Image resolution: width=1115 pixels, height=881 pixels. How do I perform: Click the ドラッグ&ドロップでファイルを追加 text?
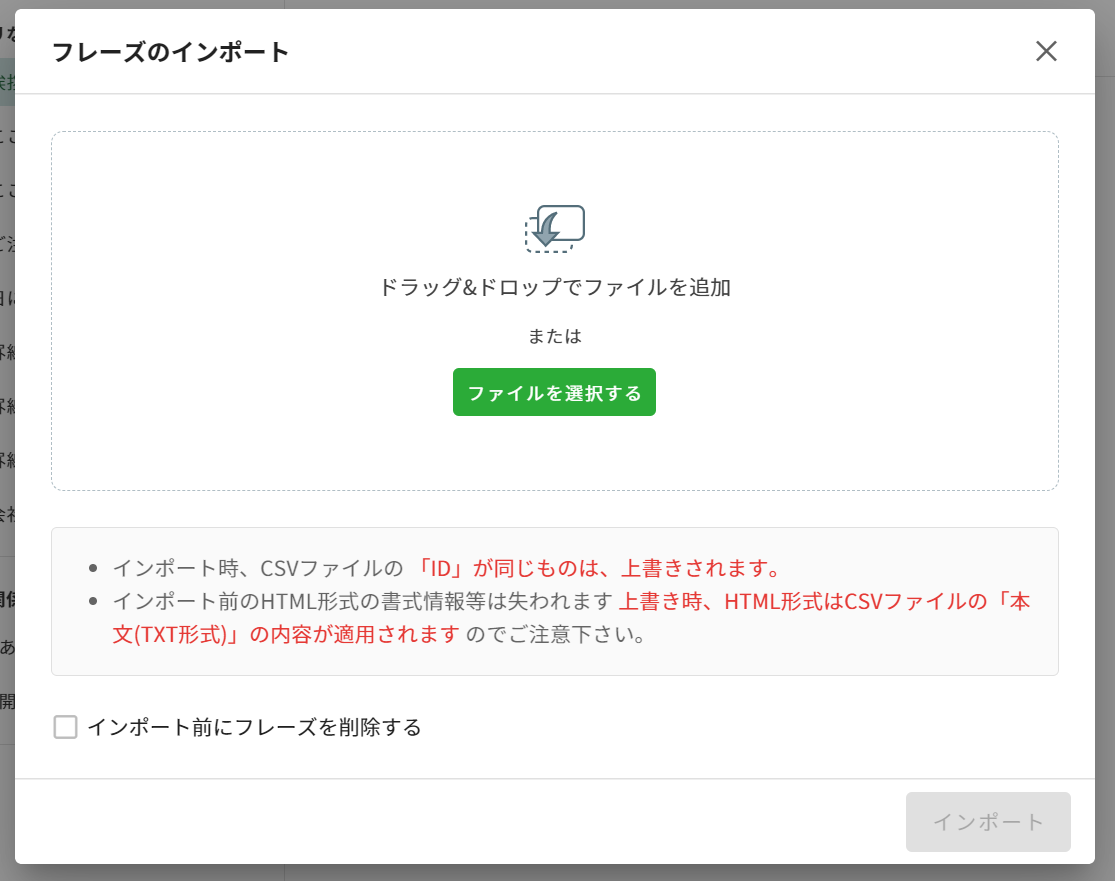555,288
